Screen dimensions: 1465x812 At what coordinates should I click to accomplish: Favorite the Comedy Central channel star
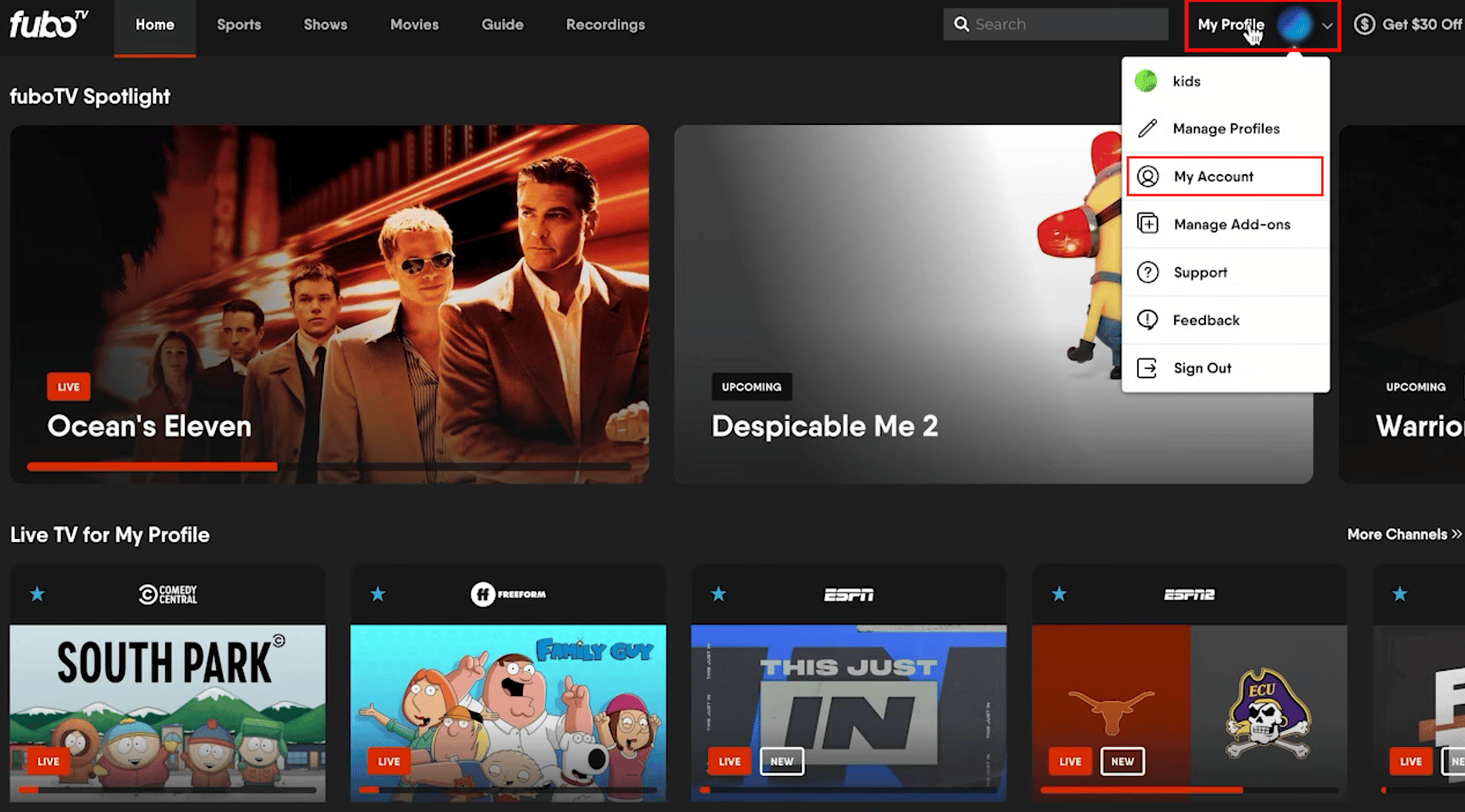pos(37,593)
